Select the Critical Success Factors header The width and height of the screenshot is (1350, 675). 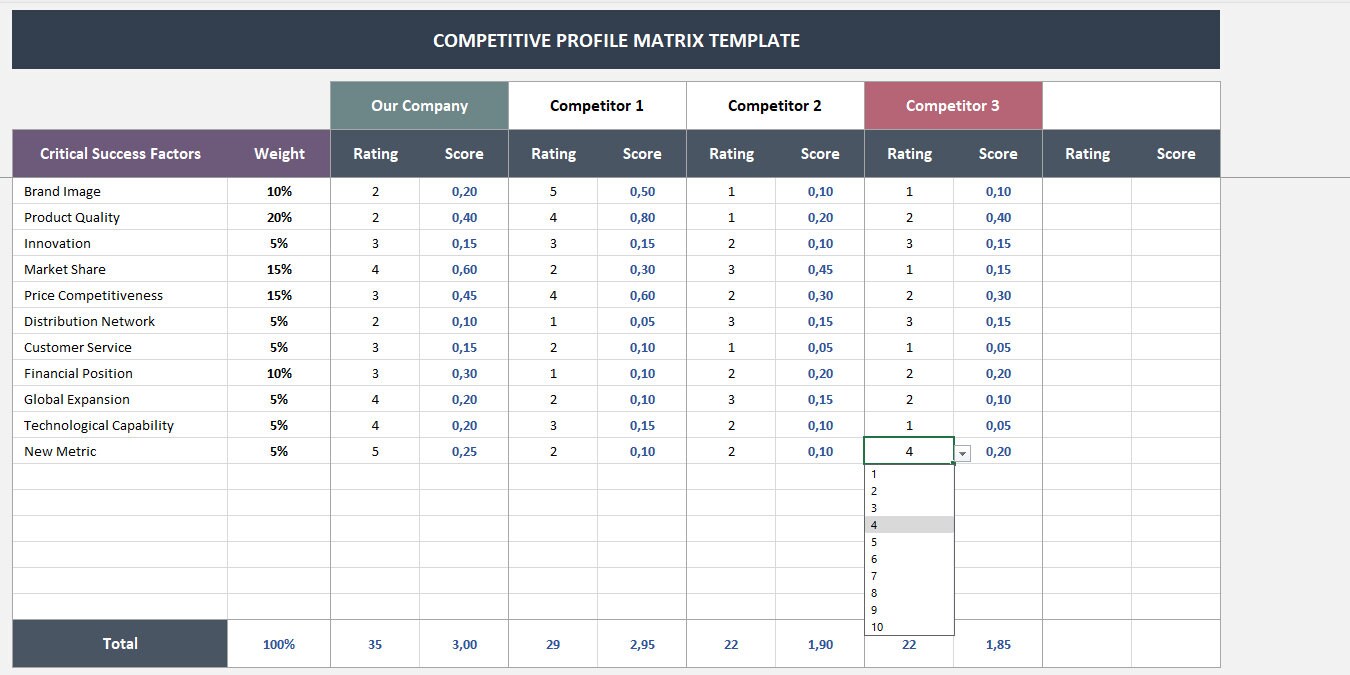coord(120,153)
